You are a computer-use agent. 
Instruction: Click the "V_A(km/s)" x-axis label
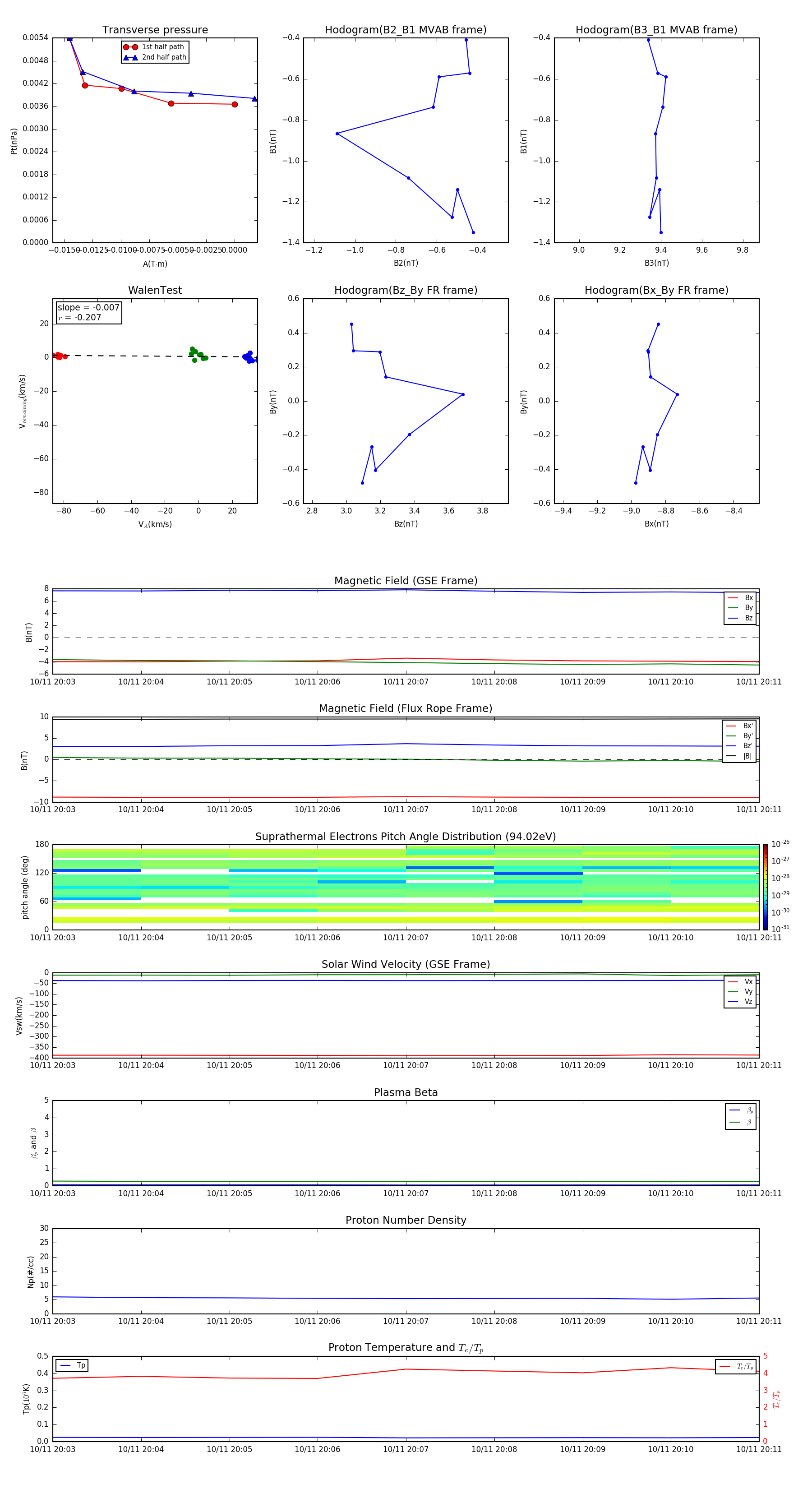[x=155, y=524]
